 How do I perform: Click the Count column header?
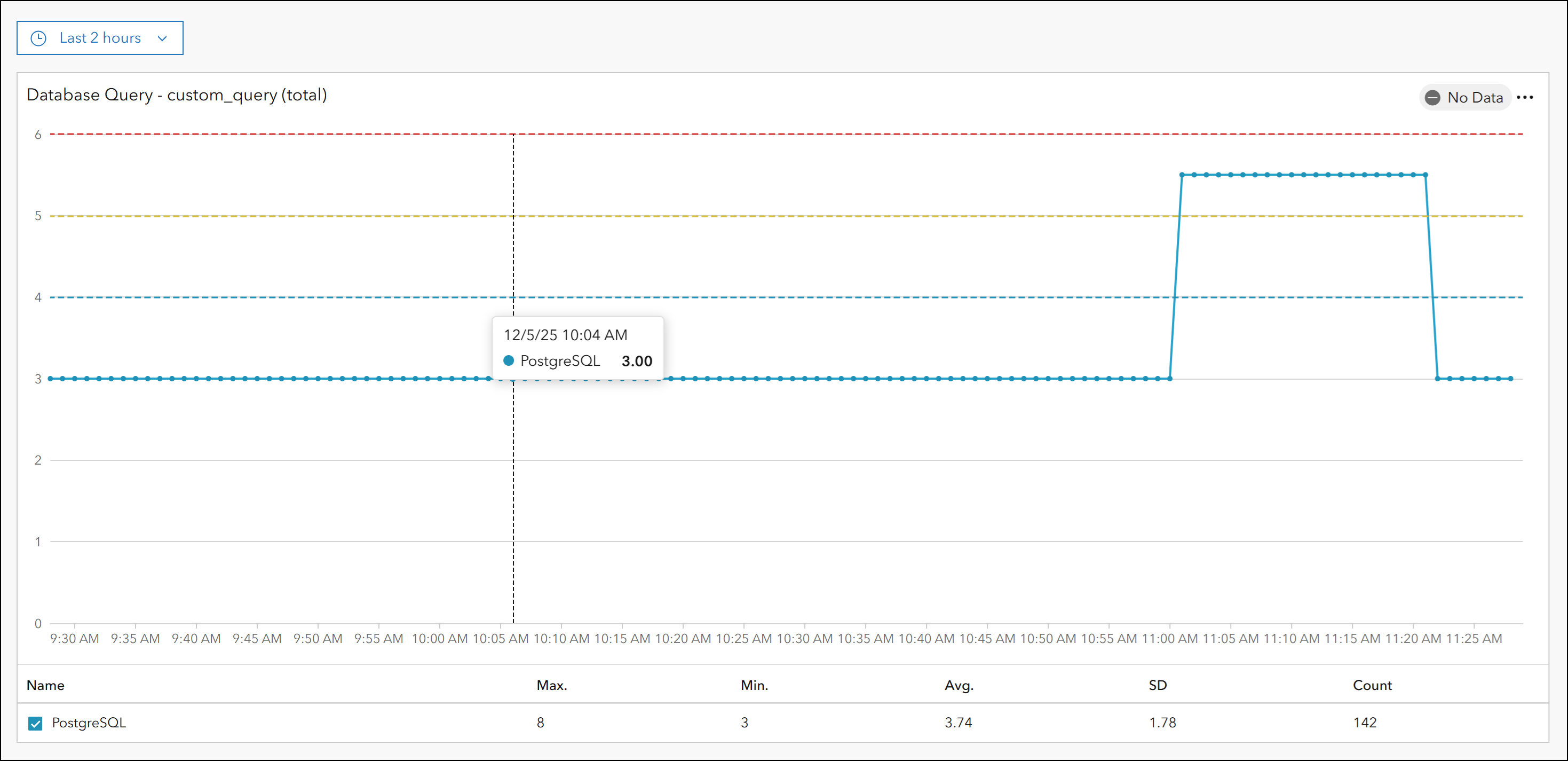[1372, 686]
